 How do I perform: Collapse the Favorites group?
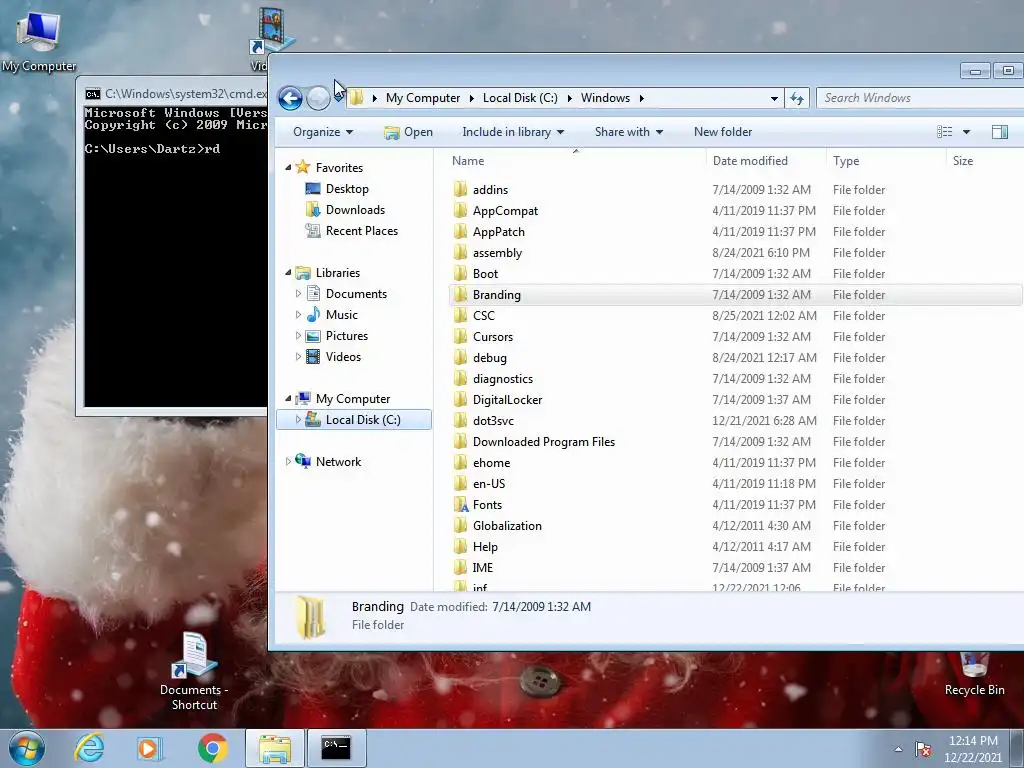click(x=288, y=168)
